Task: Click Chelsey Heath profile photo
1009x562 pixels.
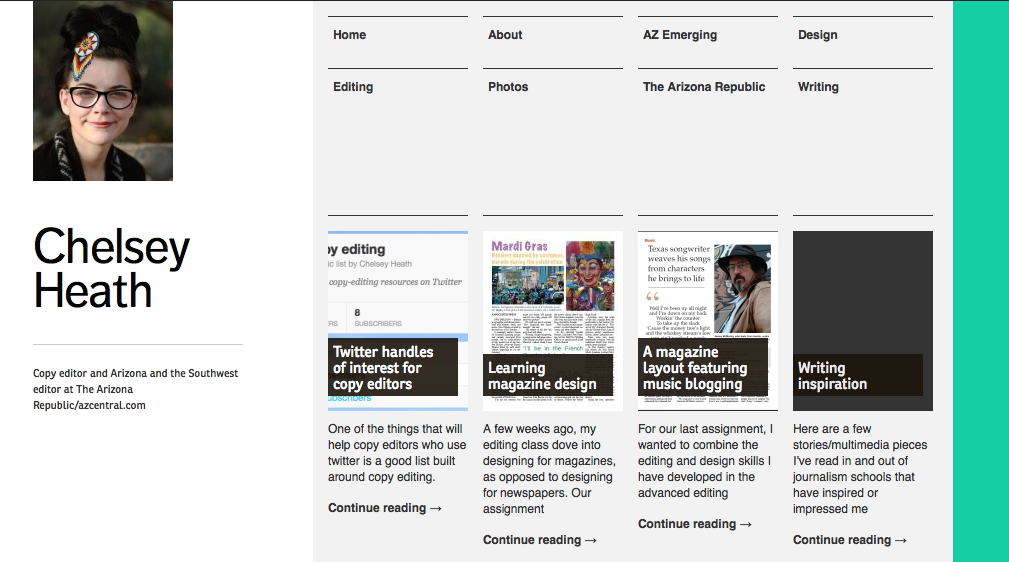Action: [103, 91]
